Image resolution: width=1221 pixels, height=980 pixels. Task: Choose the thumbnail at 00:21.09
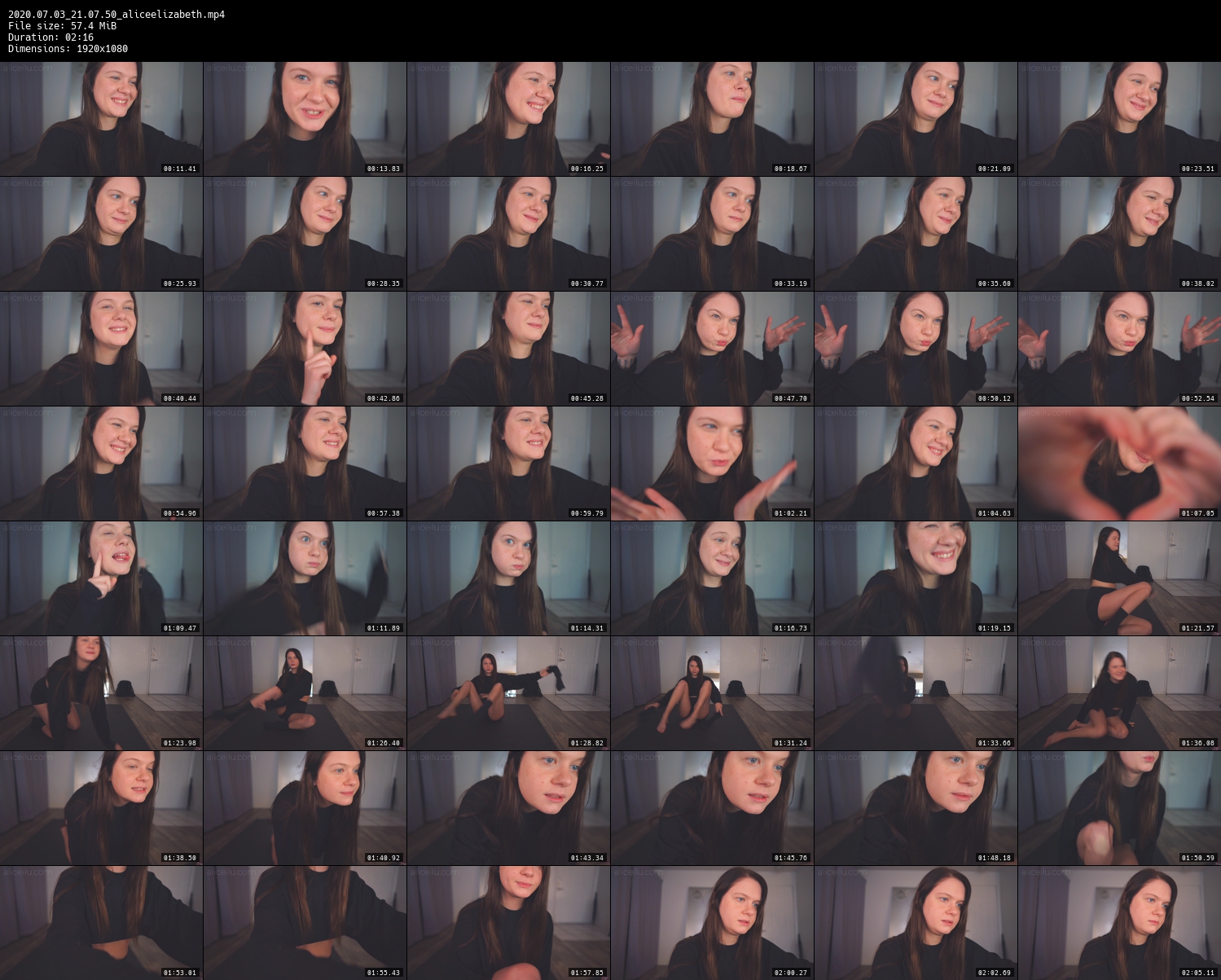[916, 118]
